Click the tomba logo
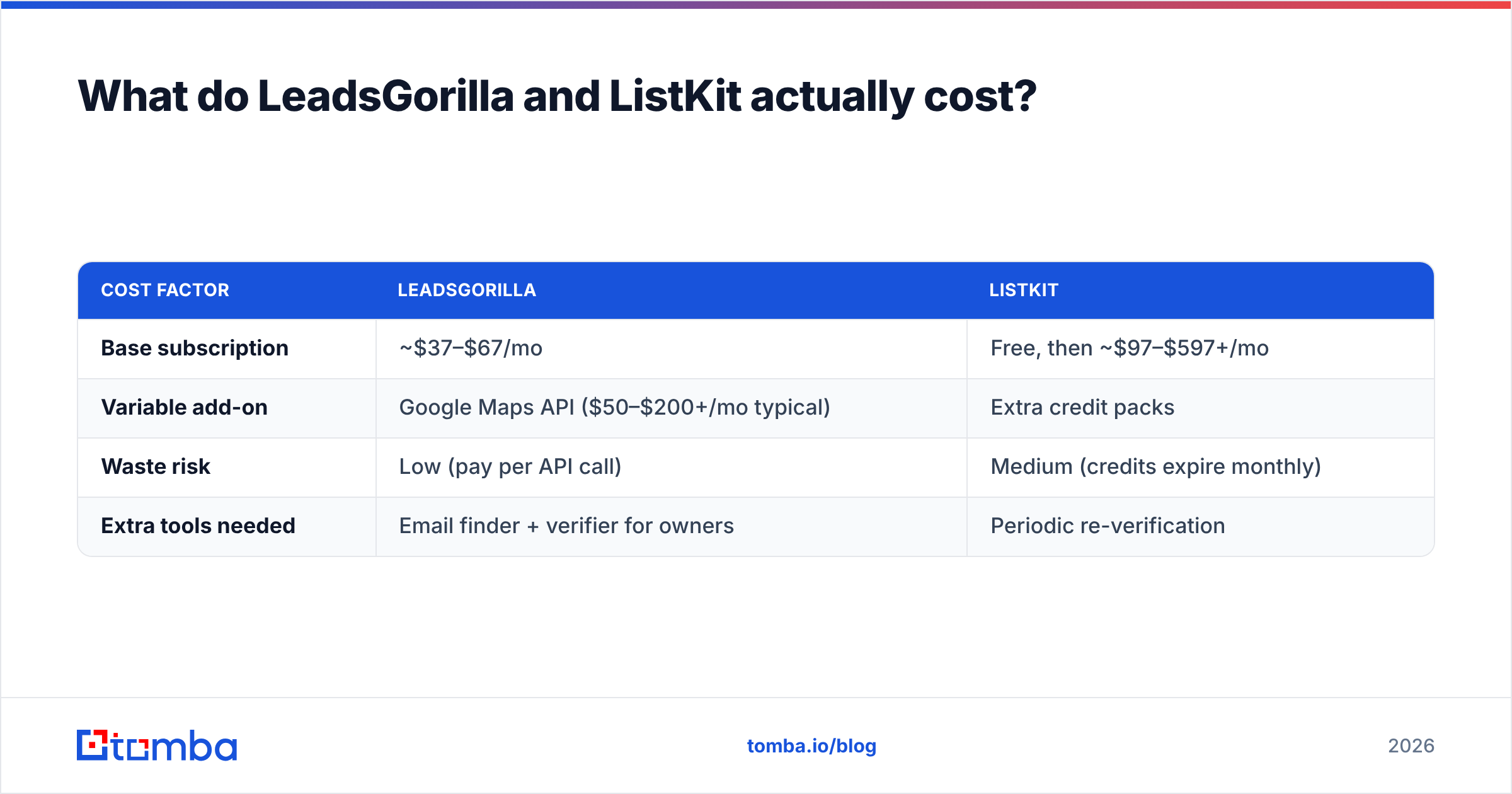Image resolution: width=1512 pixels, height=794 pixels. [157, 745]
